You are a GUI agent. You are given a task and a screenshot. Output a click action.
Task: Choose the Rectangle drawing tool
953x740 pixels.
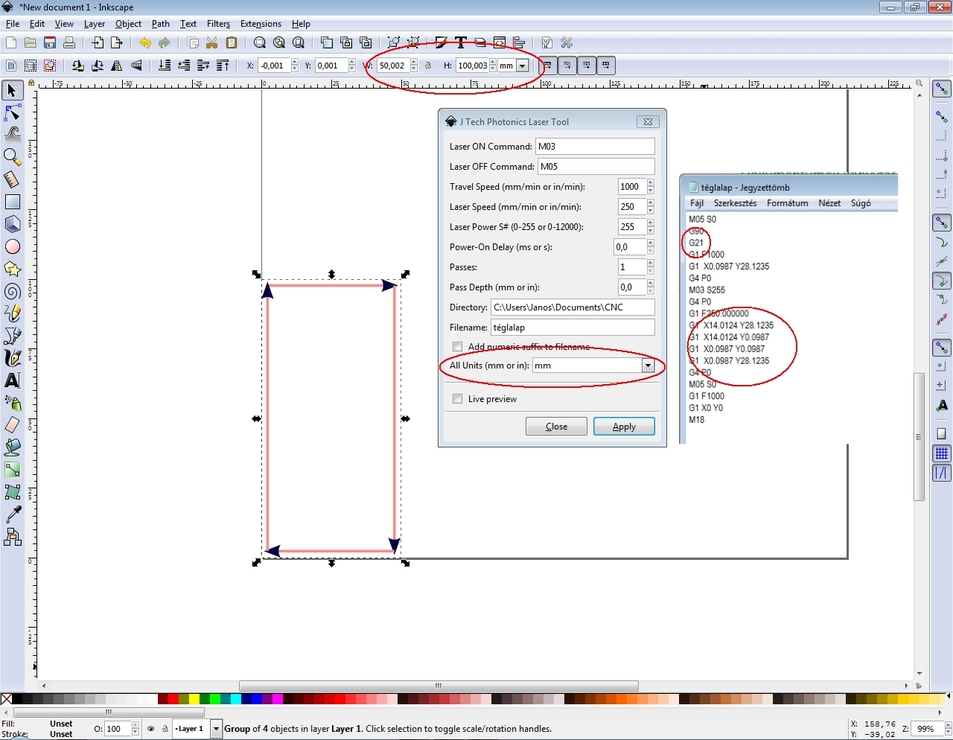pyautogui.click(x=12, y=202)
